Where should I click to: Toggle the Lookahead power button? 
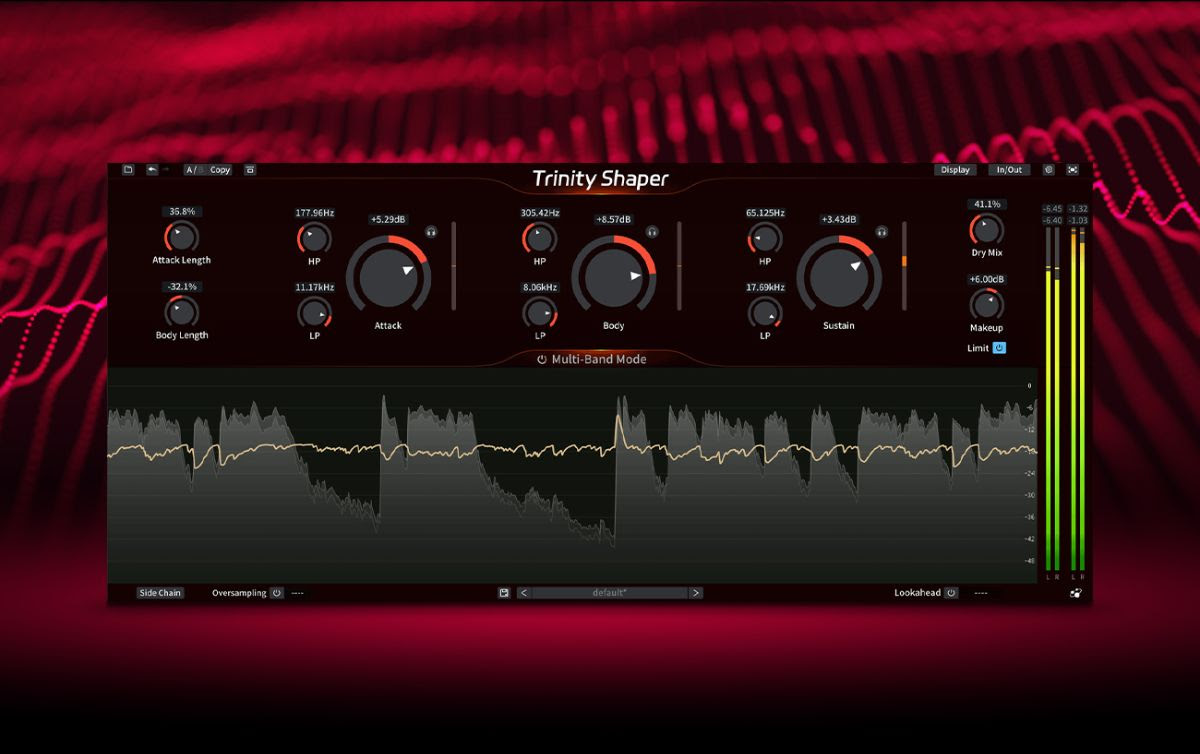click(x=951, y=593)
